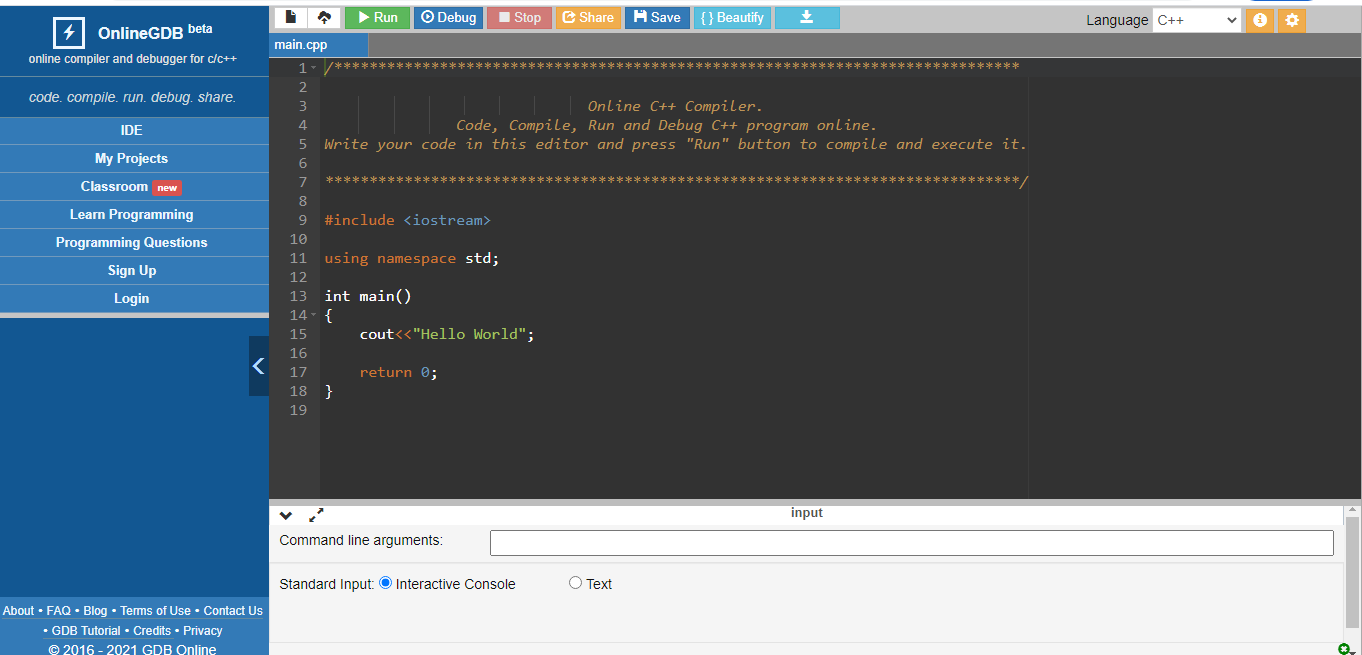Click the orange info icon button
Screen dimensions: 1362x655
coord(1260,20)
